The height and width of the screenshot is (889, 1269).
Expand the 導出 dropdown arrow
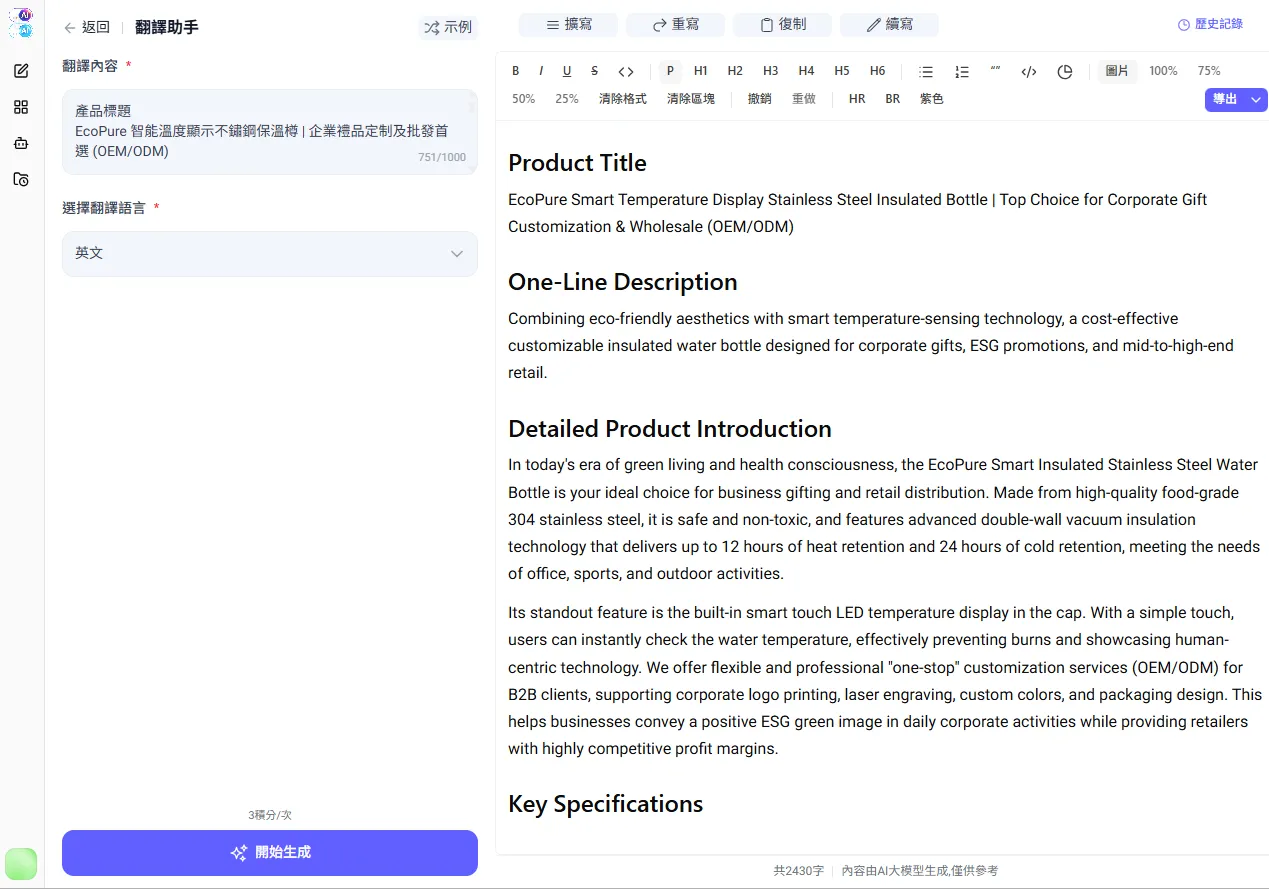pyautogui.click(x=1257, y=99)
